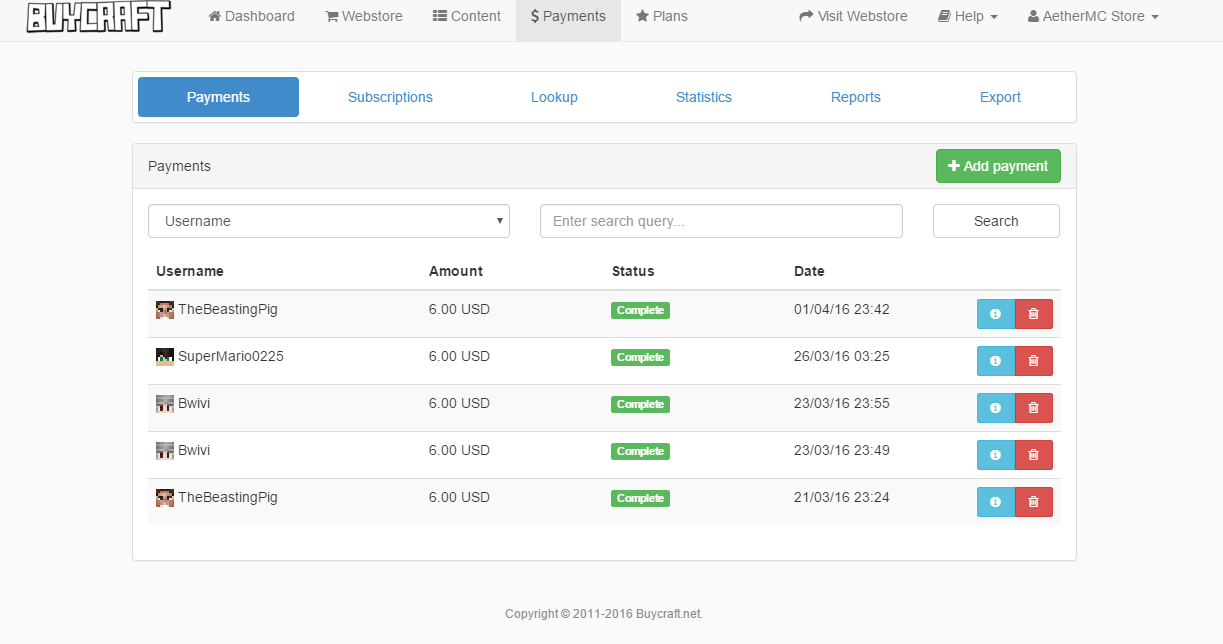Image resolution: width=1223 pixels, height=644 pixels.
Task: View info for TheBeastingPig 01/04/16 payment
Action: click(995, 314)
